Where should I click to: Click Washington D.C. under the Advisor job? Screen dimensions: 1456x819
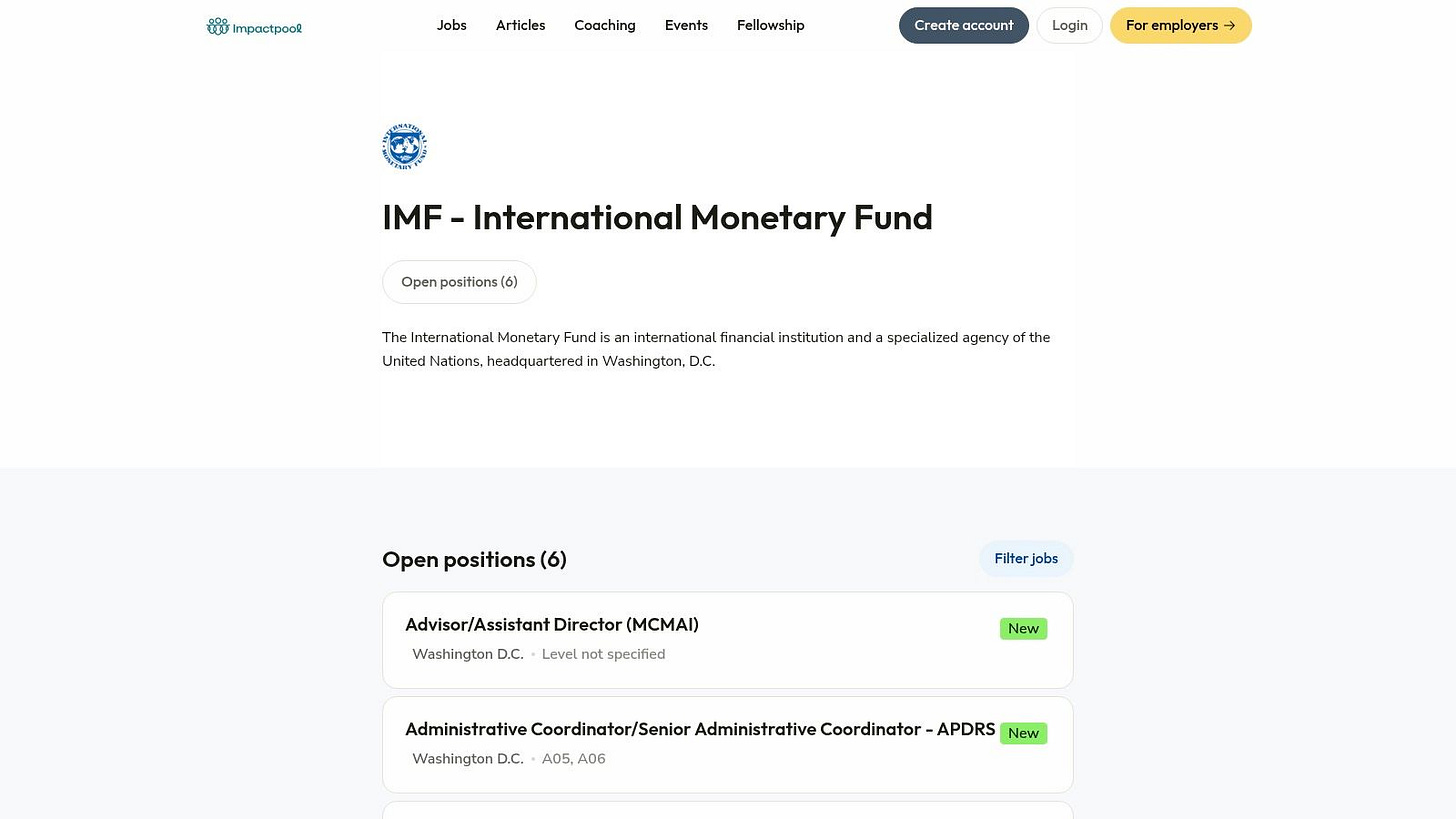(467, 653)
